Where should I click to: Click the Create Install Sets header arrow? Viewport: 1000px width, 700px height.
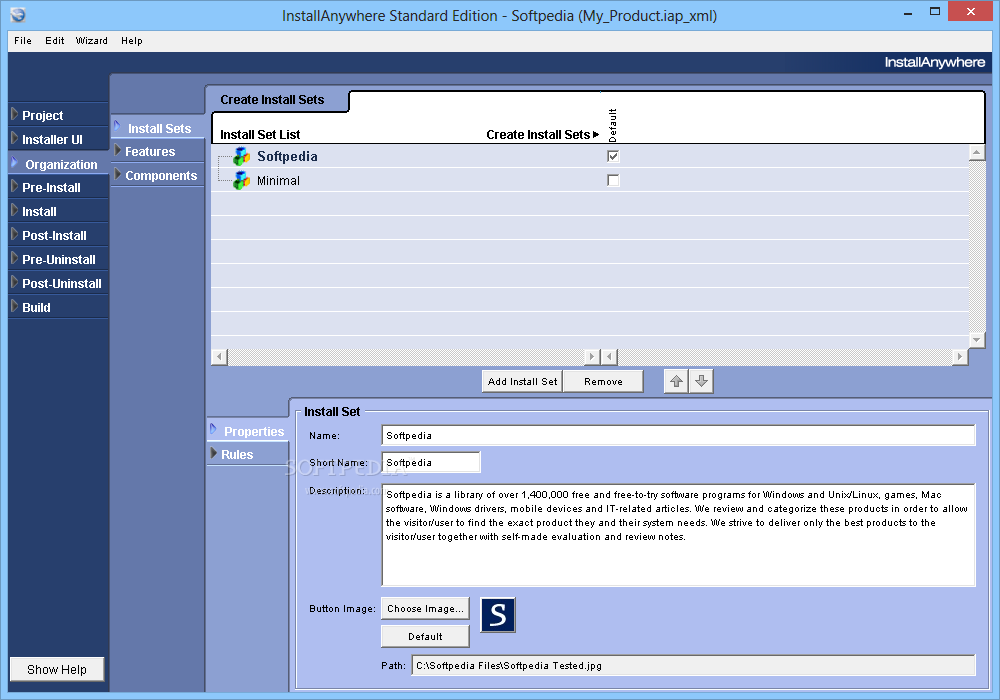[x=596, y=135]
